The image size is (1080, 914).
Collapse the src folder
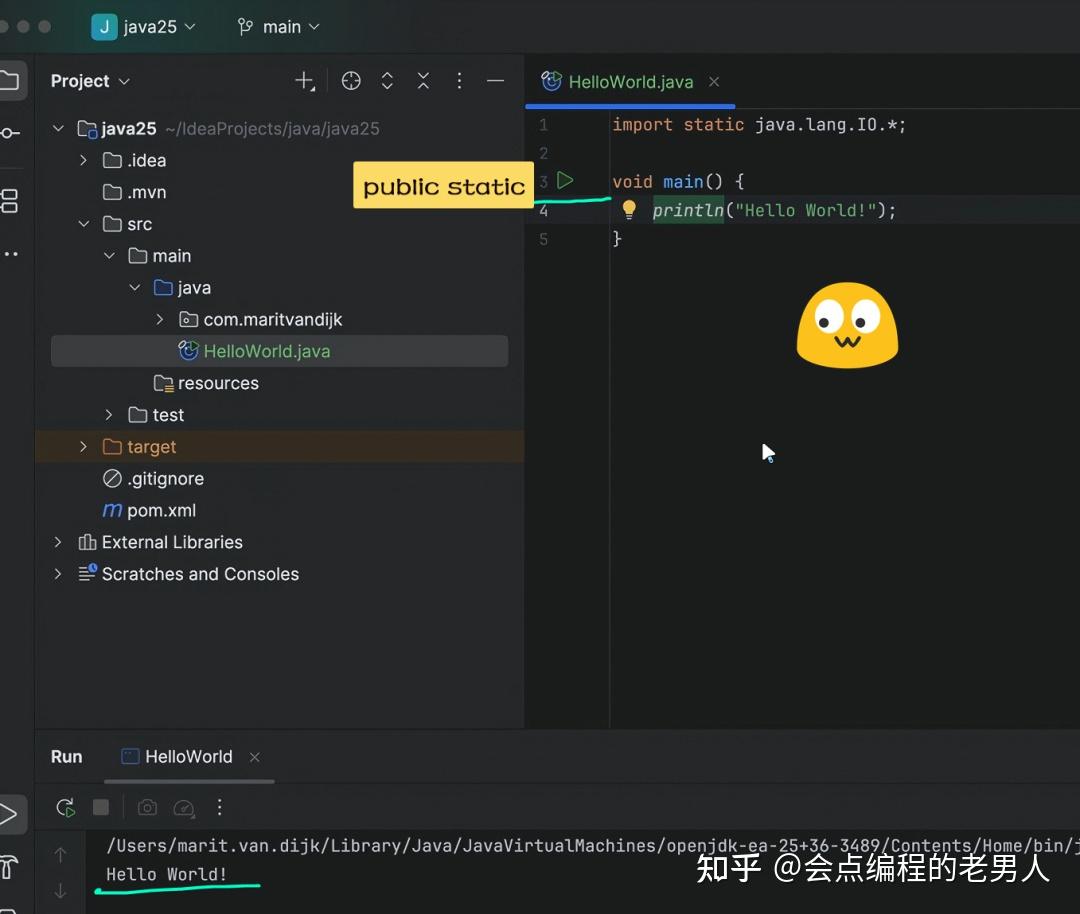click(x=84, y=224)
